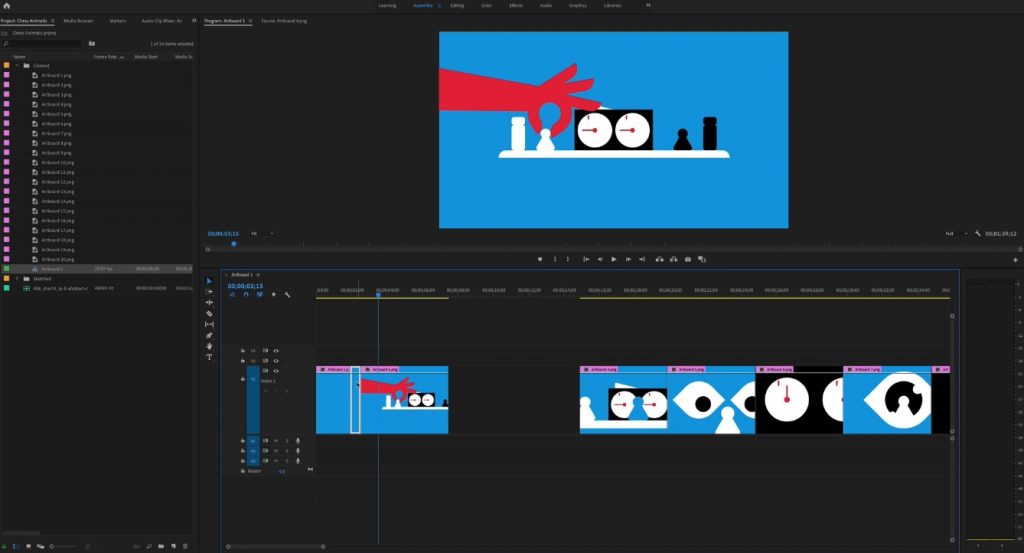The width and height of the screenshot is (1024, 553).
Task: Toggle V1 track output eye
Action: [276, 371]
